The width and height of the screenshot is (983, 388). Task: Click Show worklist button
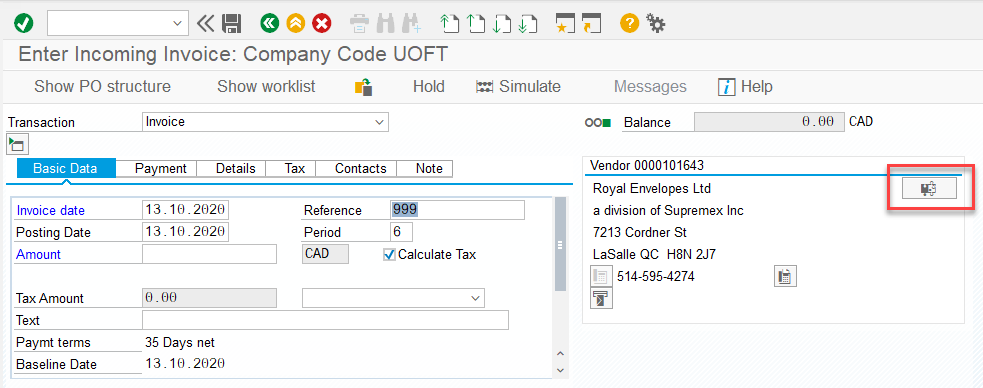pyautogui.click(x=266, y=87)
